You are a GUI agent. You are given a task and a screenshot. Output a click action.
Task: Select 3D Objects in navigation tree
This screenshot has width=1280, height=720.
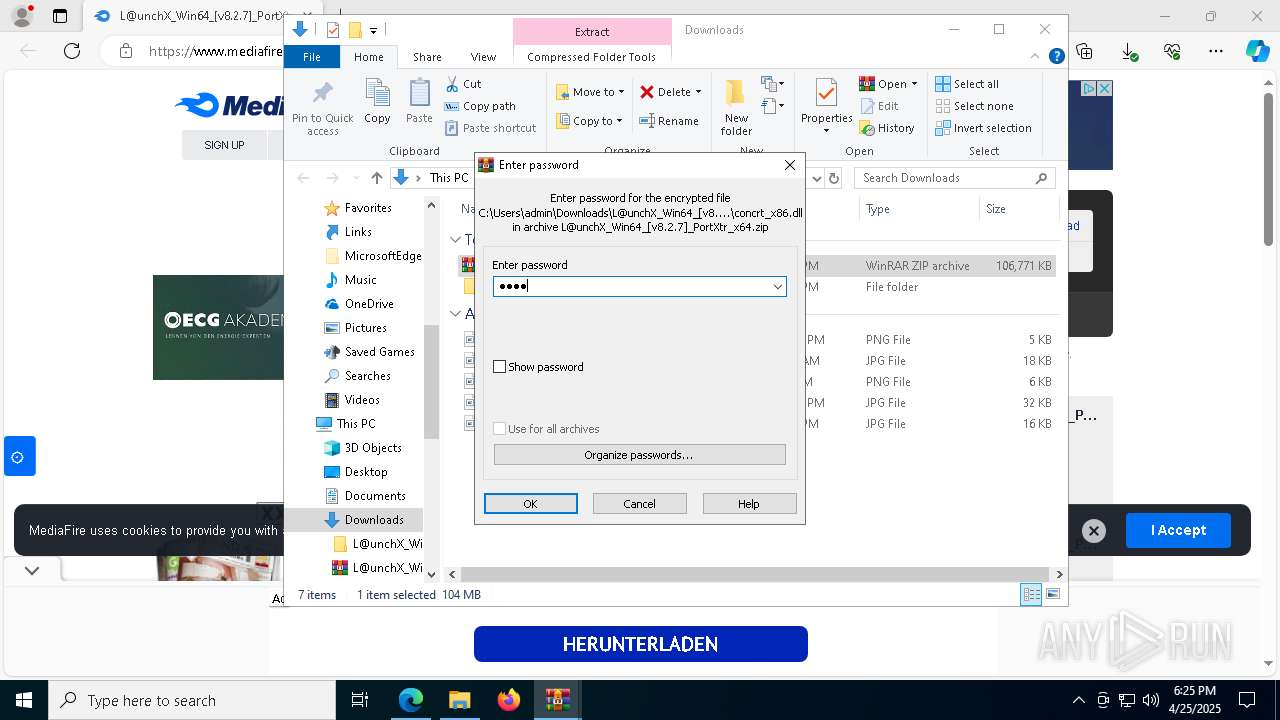point(373,448)
